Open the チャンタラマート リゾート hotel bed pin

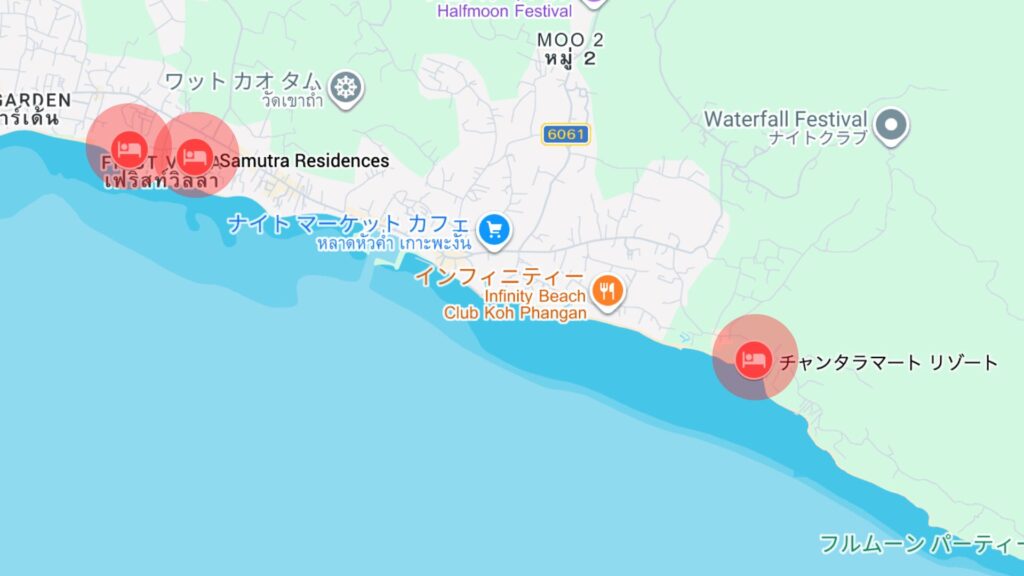point(754,360)
